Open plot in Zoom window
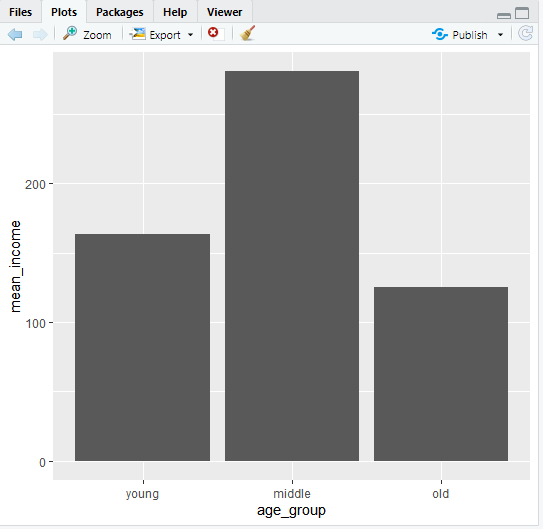543x529 pixels. pyautogui.click(x=87, y=34)
